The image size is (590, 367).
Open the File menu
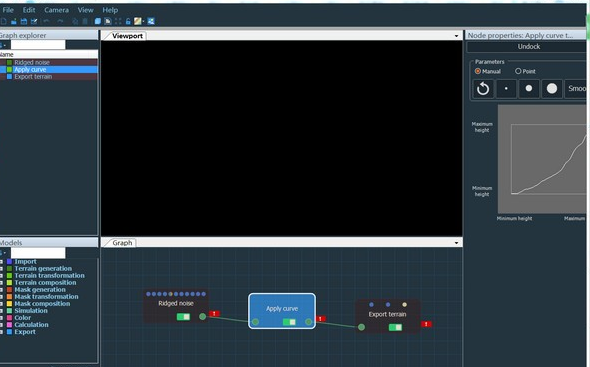pyautogui.click(x=8, y=10)
